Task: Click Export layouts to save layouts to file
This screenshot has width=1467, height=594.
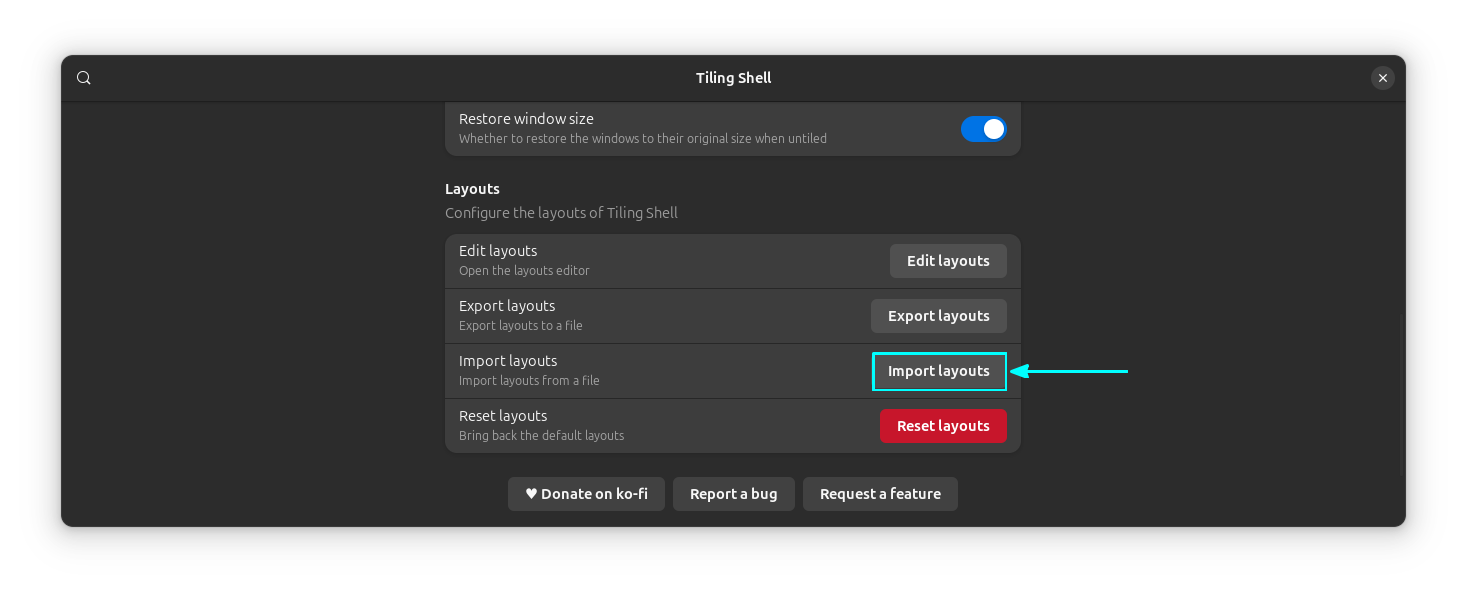Action: (938, 315)
